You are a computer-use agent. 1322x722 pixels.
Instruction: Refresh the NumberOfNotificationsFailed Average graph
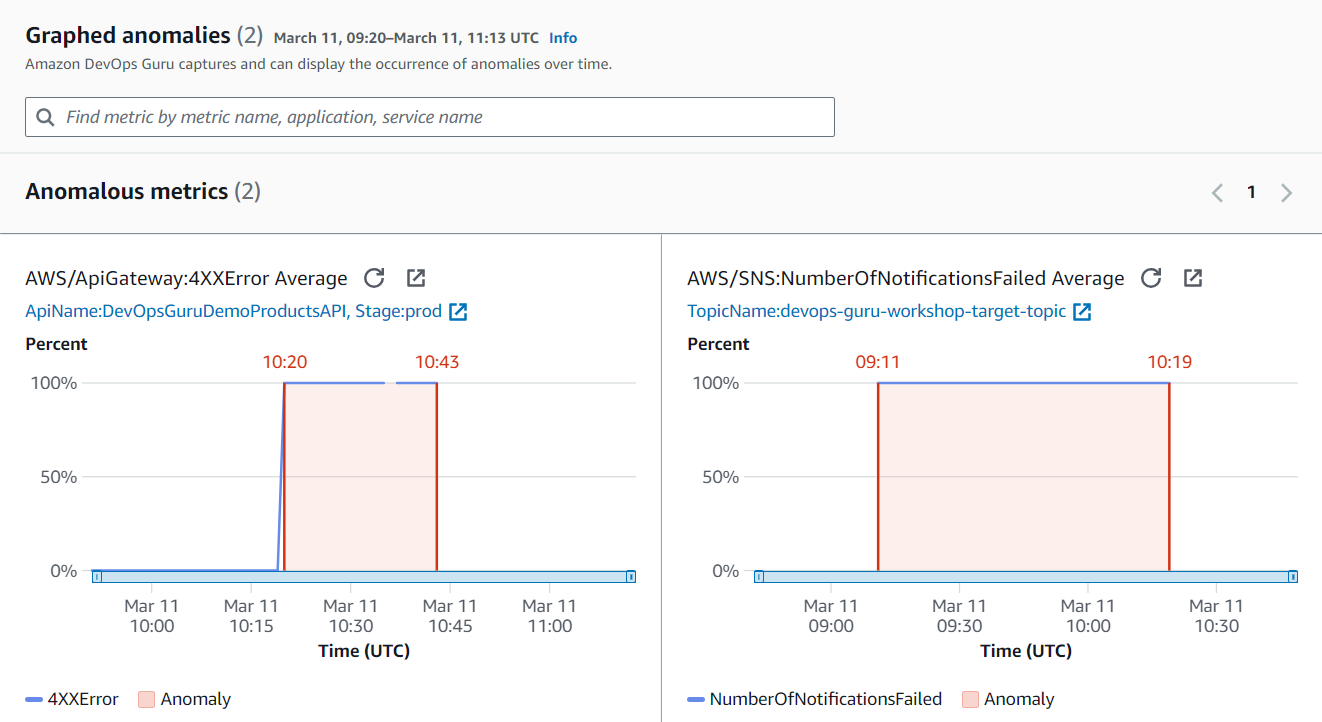point(1151,278)
